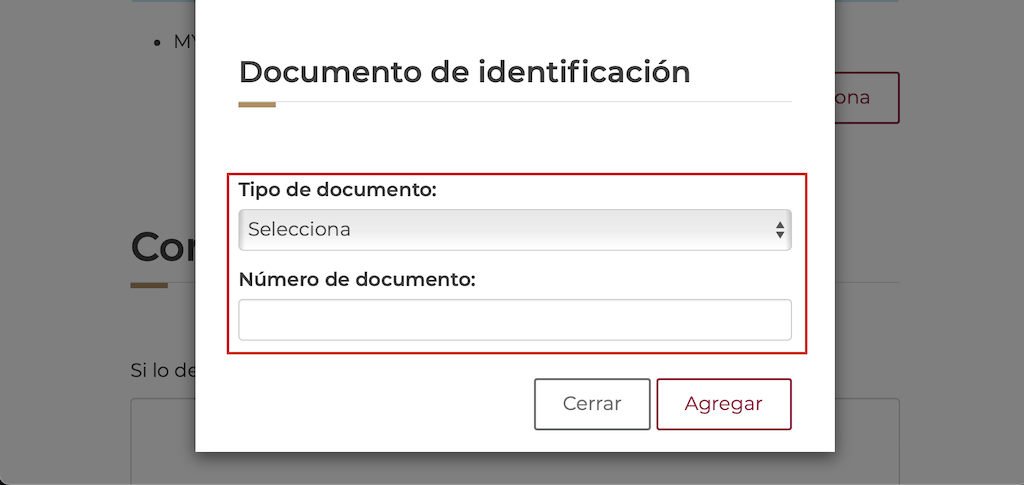Click the Tipo de documento label
Viewport: 1024px width, 485px height.
point(338,190)
